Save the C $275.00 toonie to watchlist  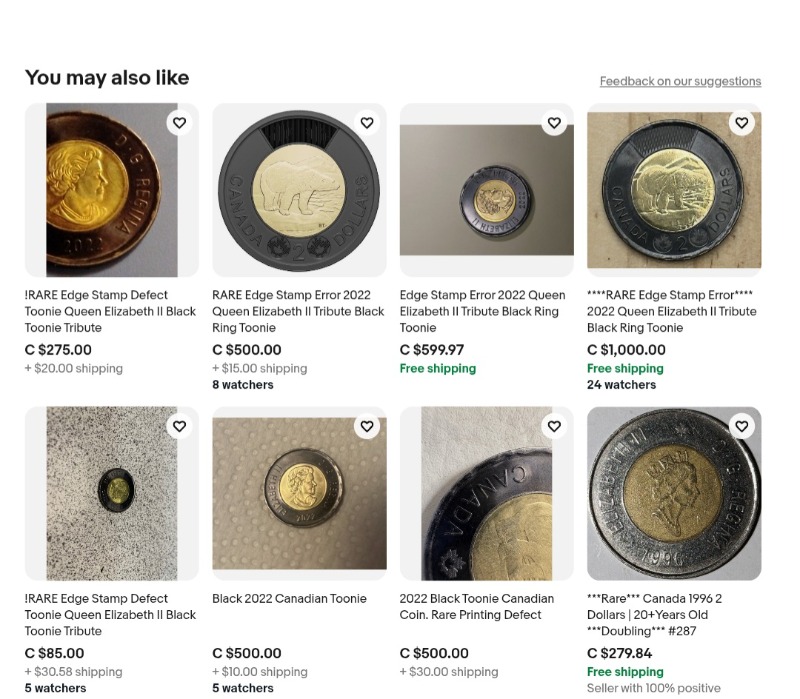click(x=179, y=123)
